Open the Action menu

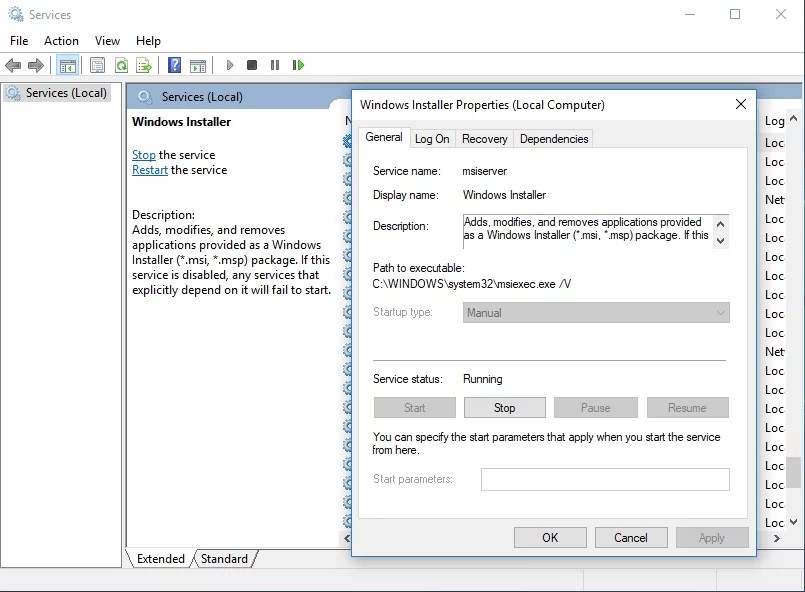click(x=61, y=41)
